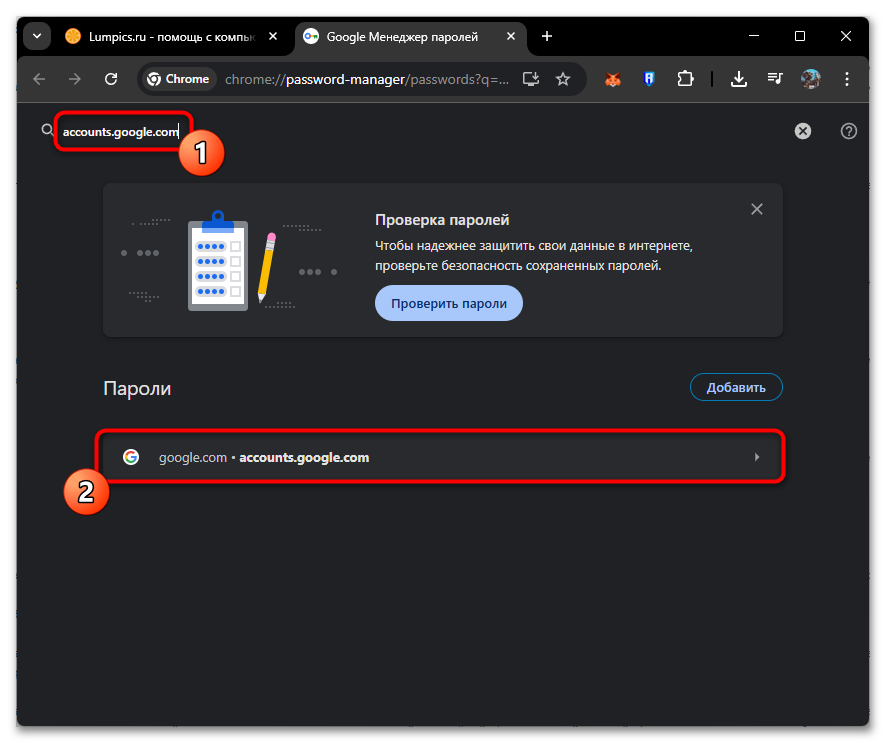Focus the address bar URL text
The height and width of the screenshot is (743, 886).
coord(367,79)
